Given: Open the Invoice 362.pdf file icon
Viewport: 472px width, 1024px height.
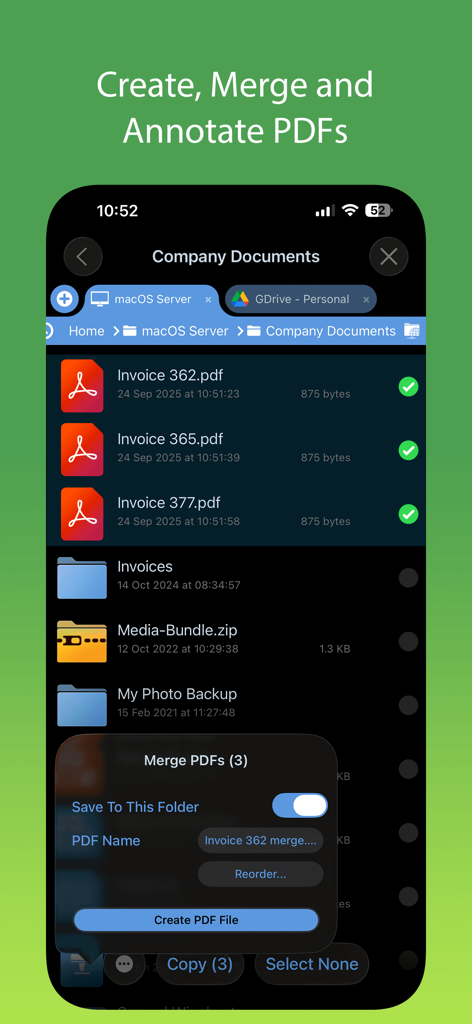Looking at the screenshot, I should coord(82,386).
